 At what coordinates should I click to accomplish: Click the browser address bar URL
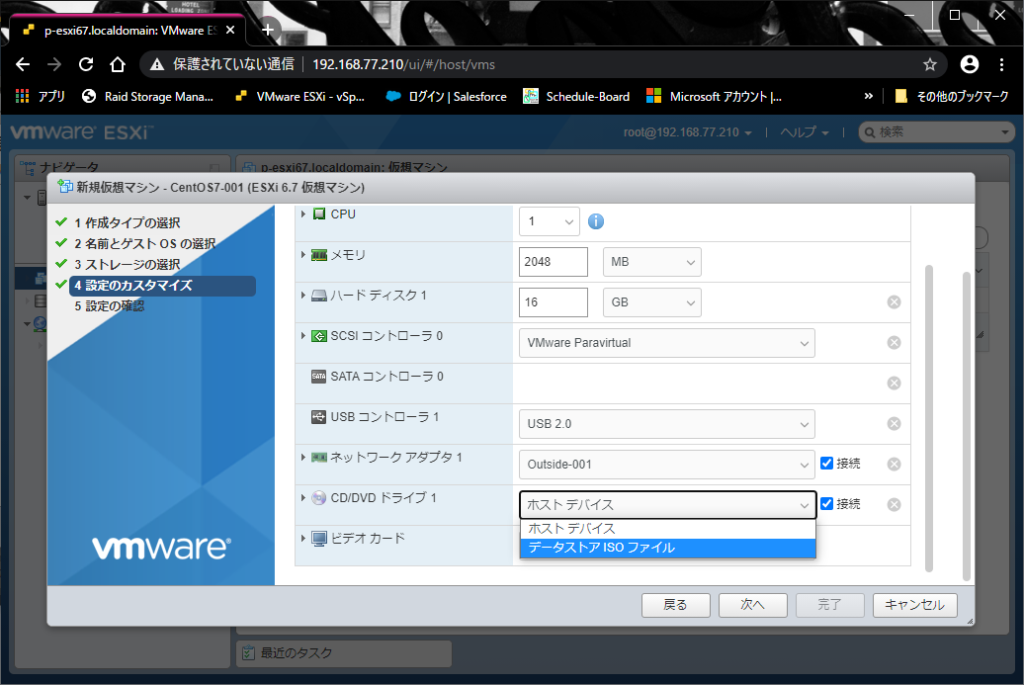(x=404, y=64)
